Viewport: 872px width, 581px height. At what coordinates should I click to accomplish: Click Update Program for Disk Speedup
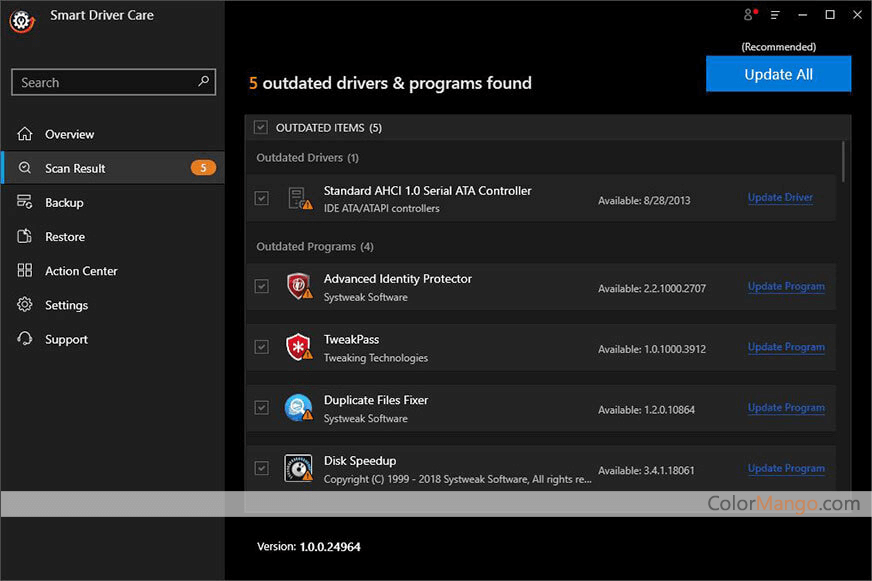786,468
